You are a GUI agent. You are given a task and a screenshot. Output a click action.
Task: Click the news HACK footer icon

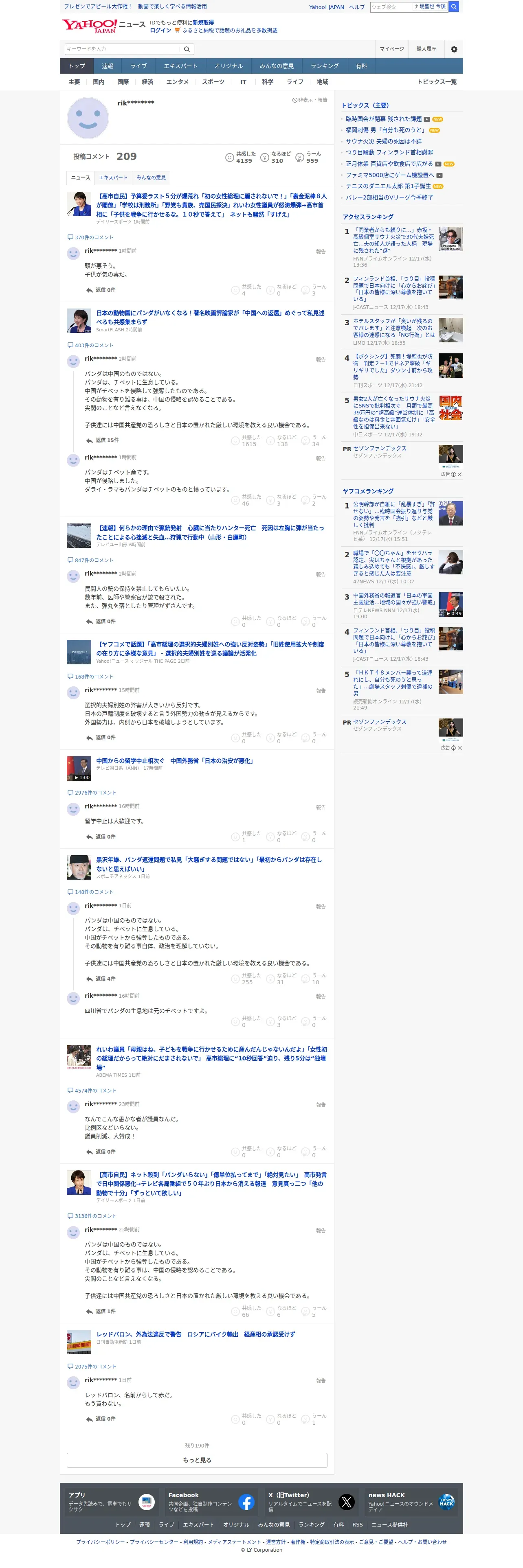pyautogui.click(x=446, y=1502)
